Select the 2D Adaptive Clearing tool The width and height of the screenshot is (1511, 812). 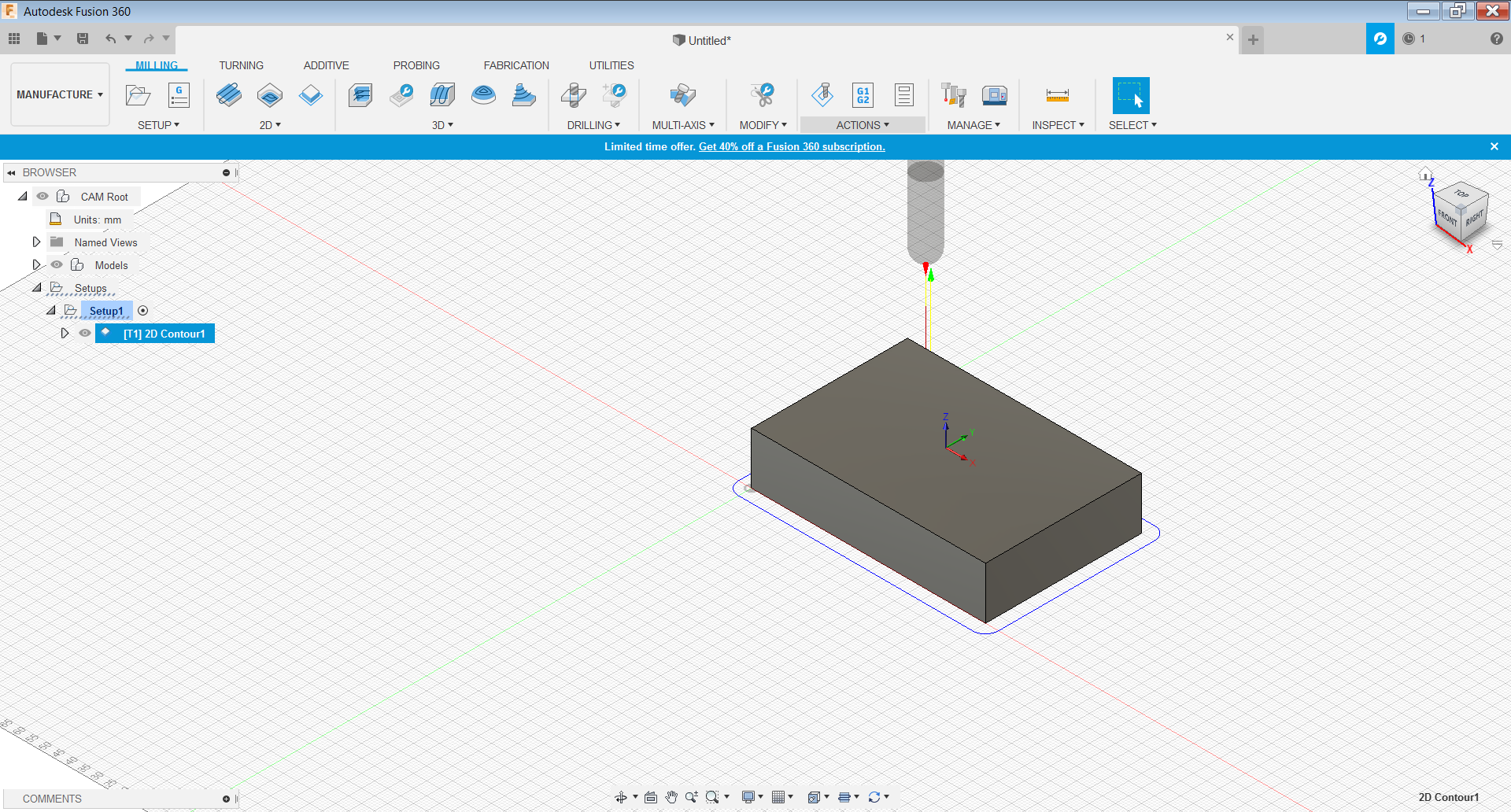[229, 95]
